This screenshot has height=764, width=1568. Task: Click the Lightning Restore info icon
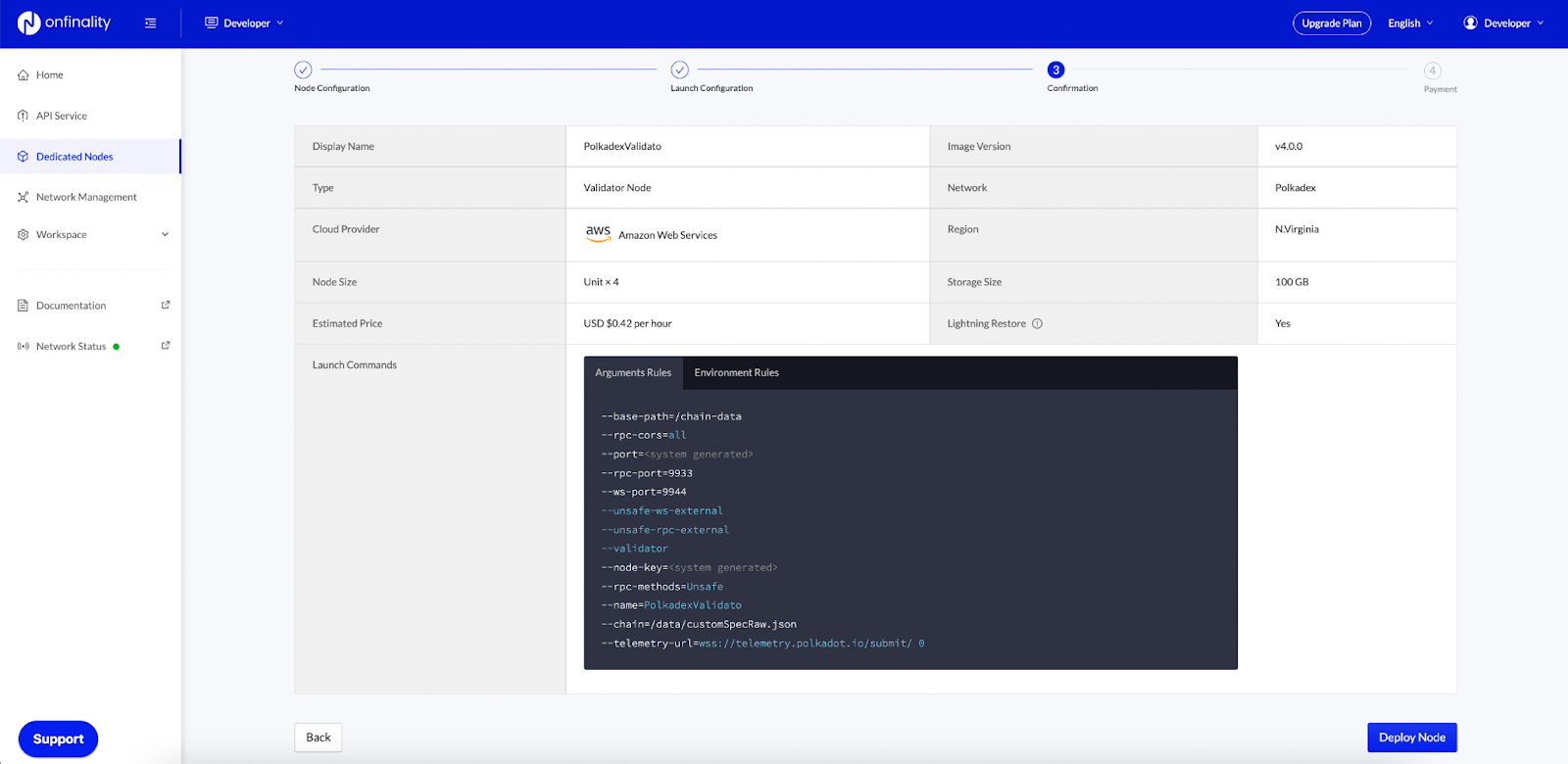coord(1037,324)
